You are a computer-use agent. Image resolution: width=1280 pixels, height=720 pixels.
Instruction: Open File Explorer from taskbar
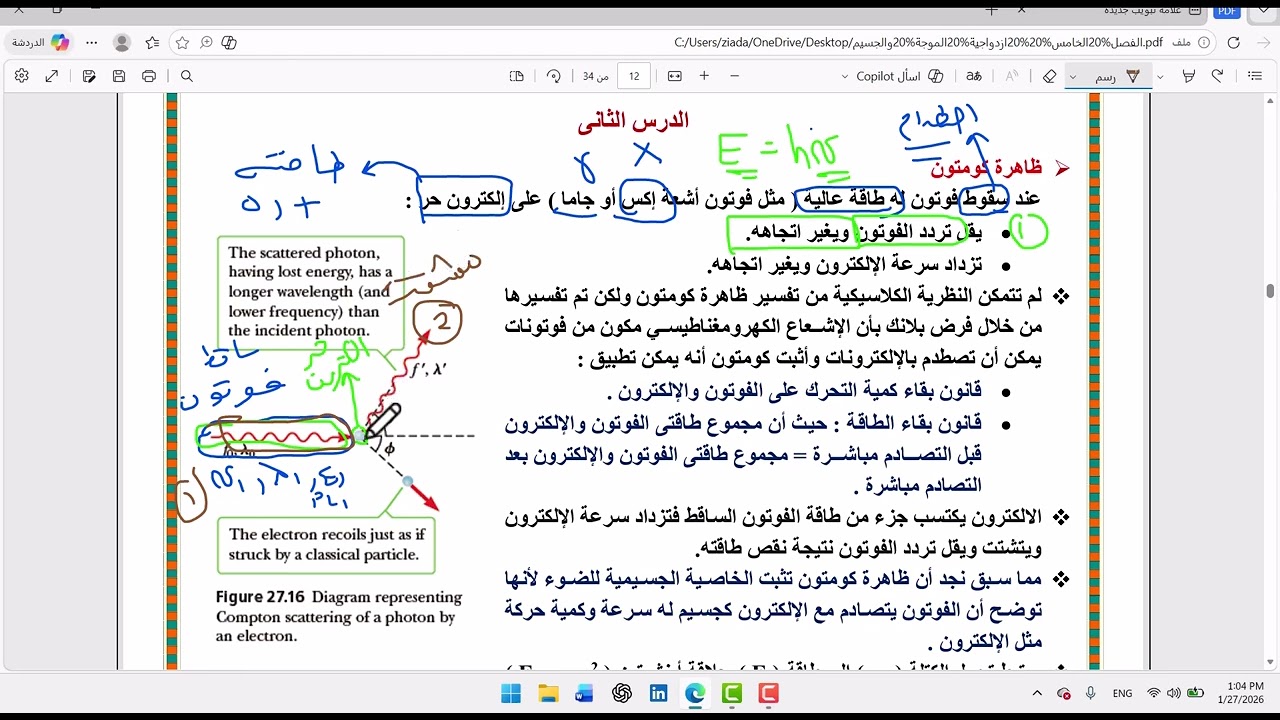pyautogui.click(x=548, y=693)
